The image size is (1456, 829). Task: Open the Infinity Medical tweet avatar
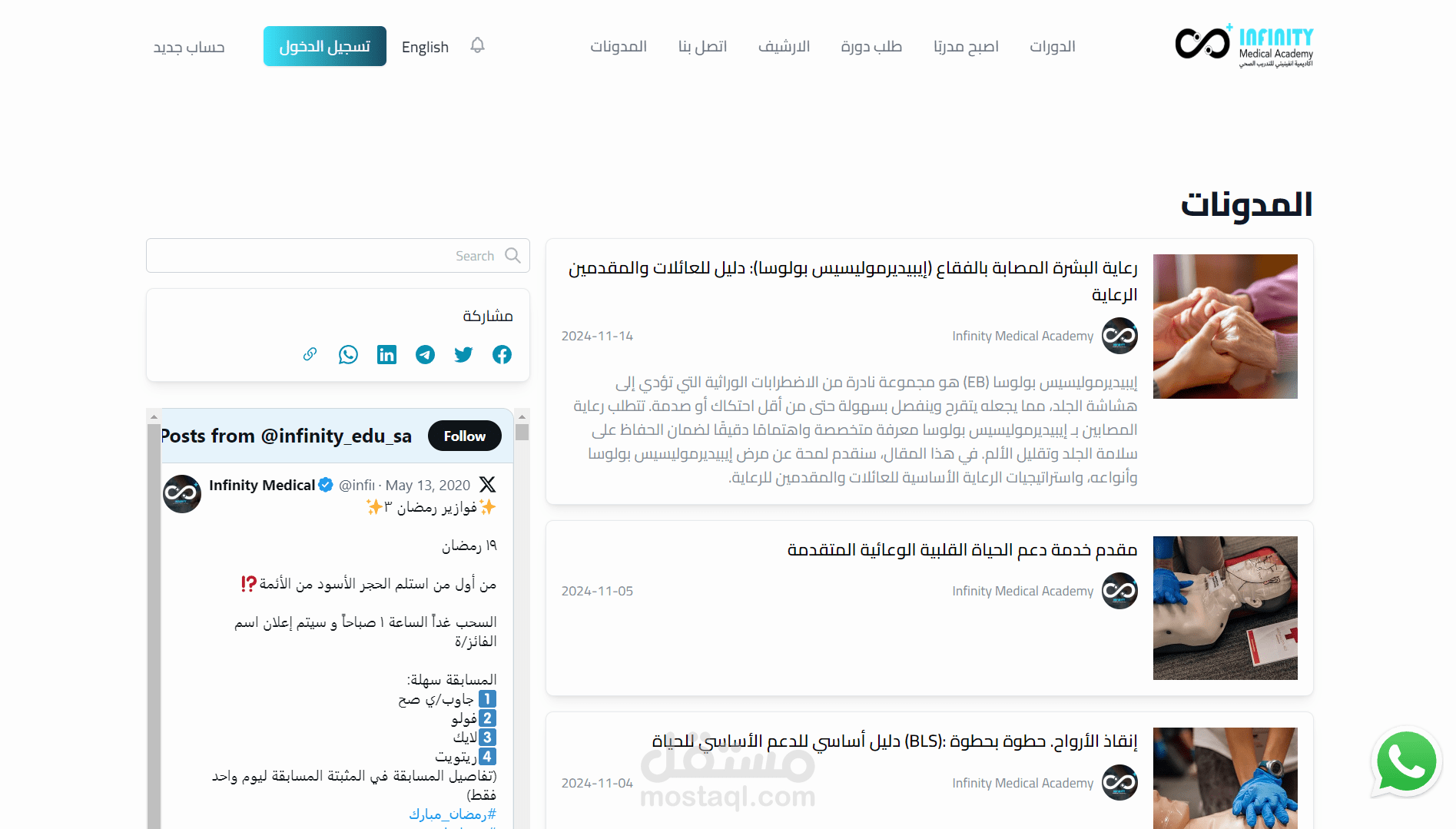click(x=182, y=493)
